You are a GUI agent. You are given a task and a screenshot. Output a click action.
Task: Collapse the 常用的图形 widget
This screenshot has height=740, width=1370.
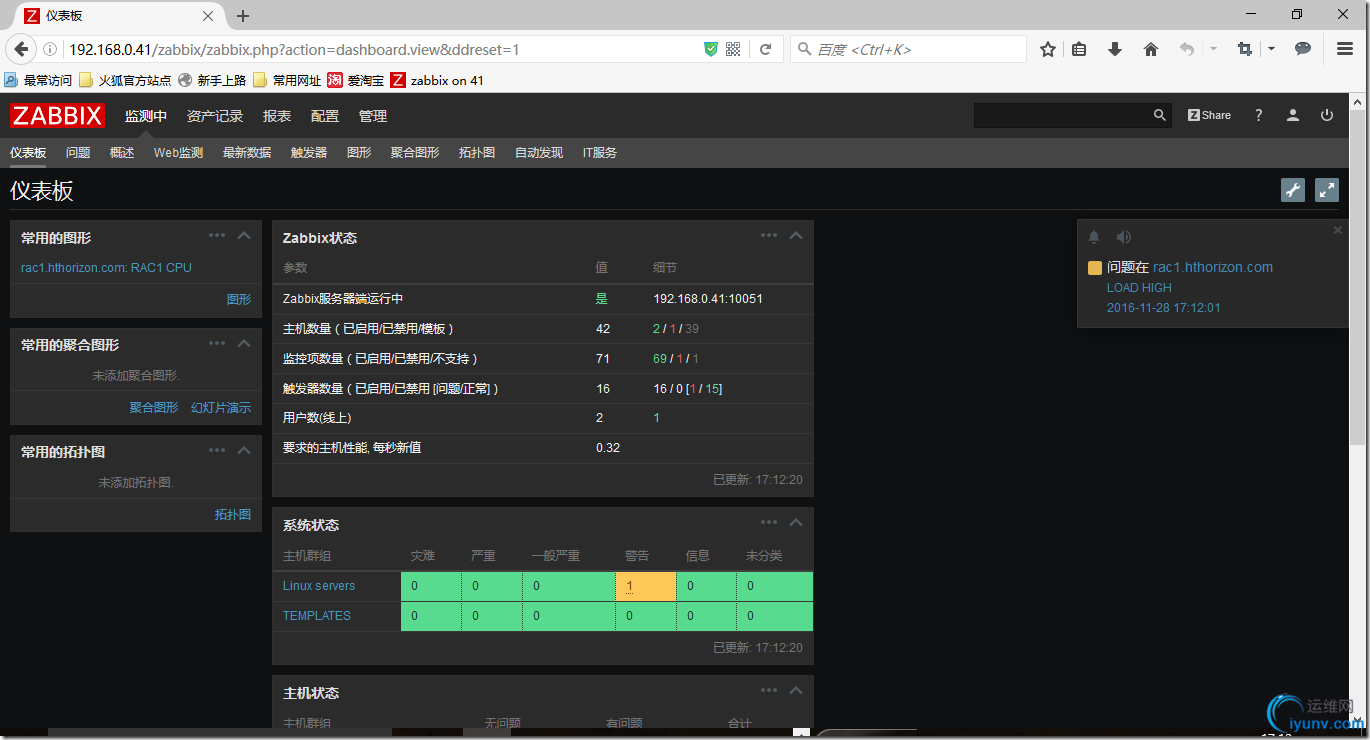pyautogui.click(x=243, y=235)
